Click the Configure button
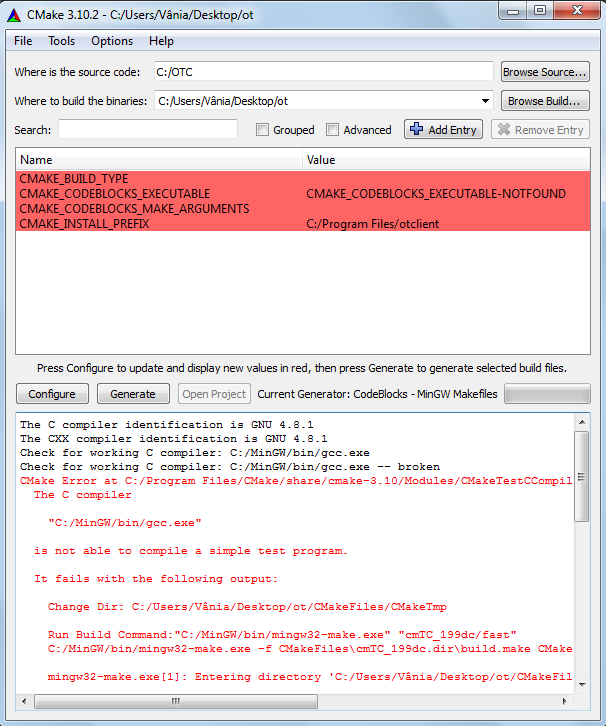Viewport: 606px width, 726px height. pos(52,394)
